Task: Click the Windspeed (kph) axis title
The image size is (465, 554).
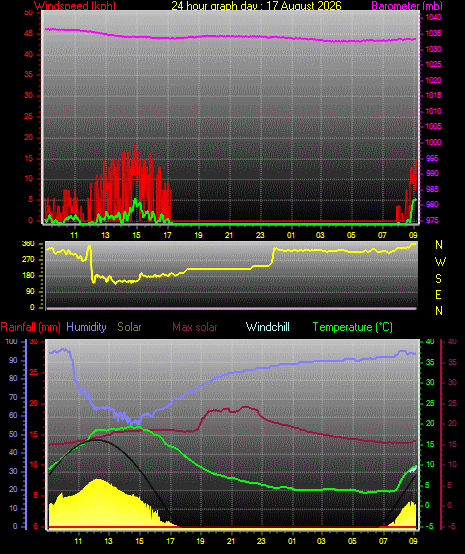Action: (x=75, y=6)
